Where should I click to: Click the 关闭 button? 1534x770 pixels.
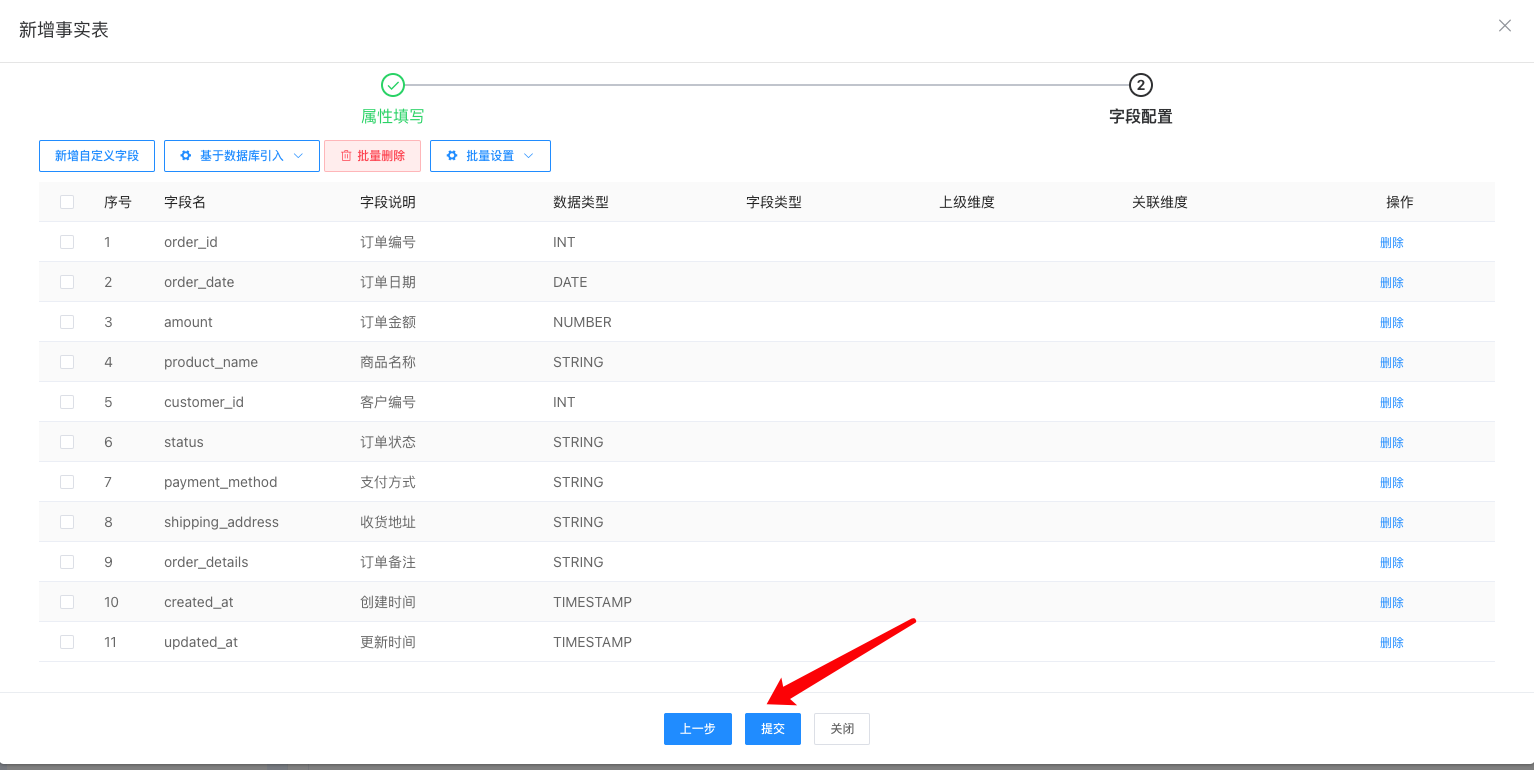point(841,729)
